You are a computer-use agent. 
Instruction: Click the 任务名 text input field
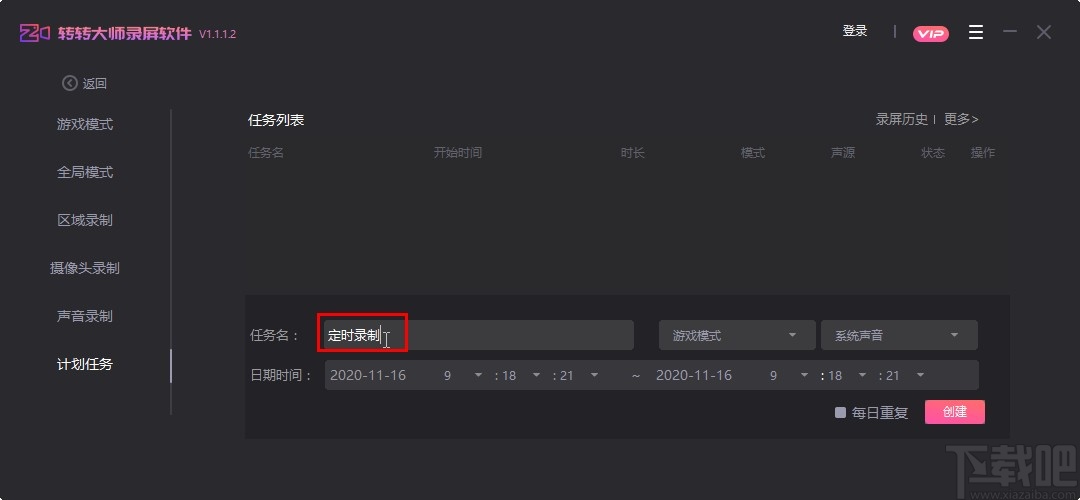[479, 335]
